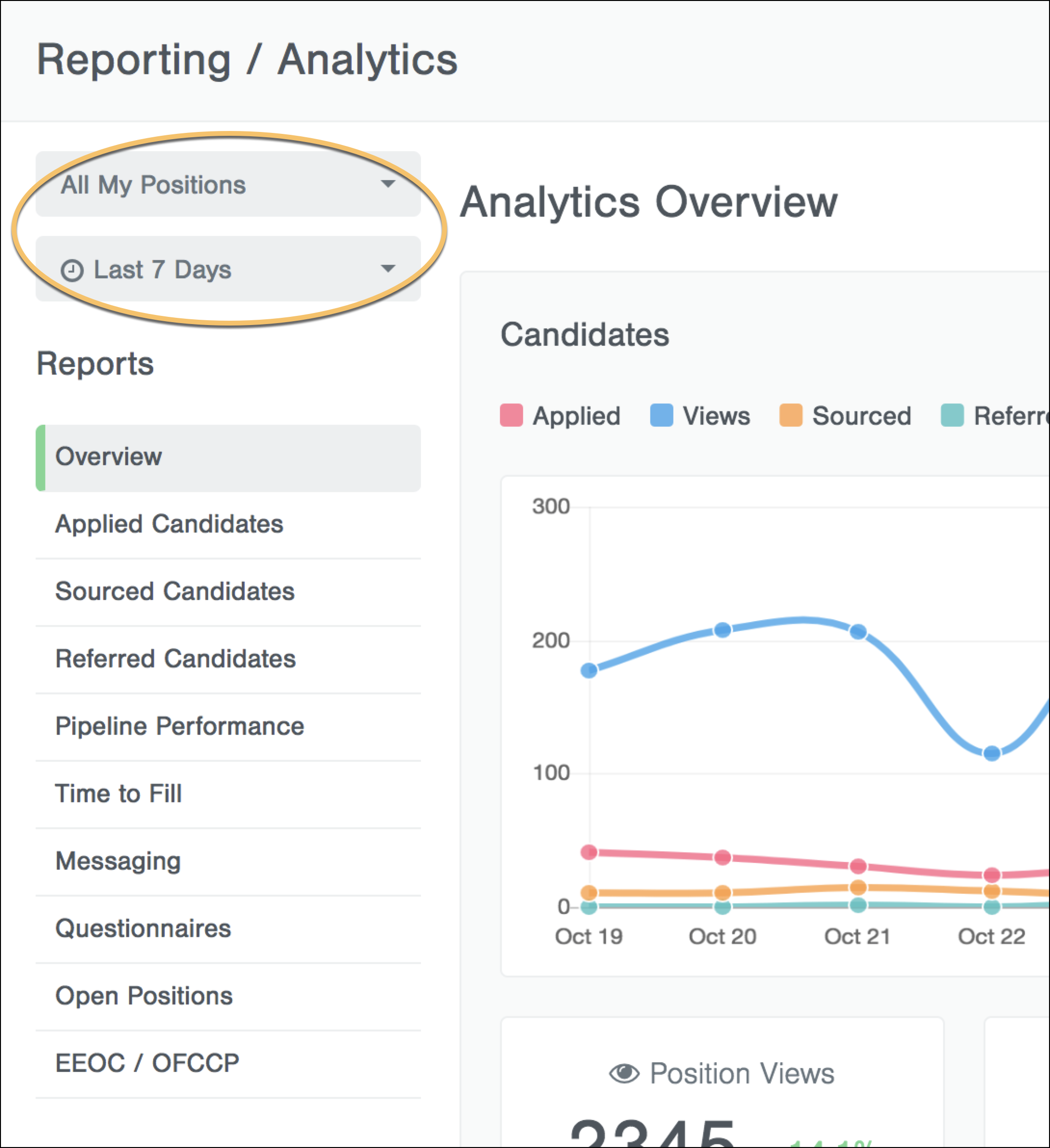Open the Sourced Candidates report

(175, 591)
